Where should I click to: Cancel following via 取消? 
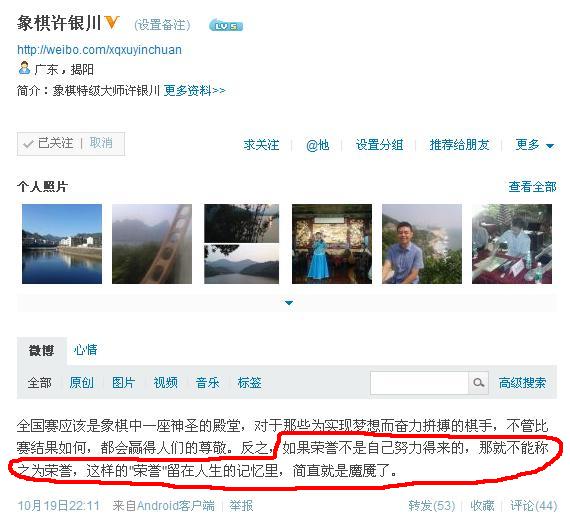click(x=101, y=143)
